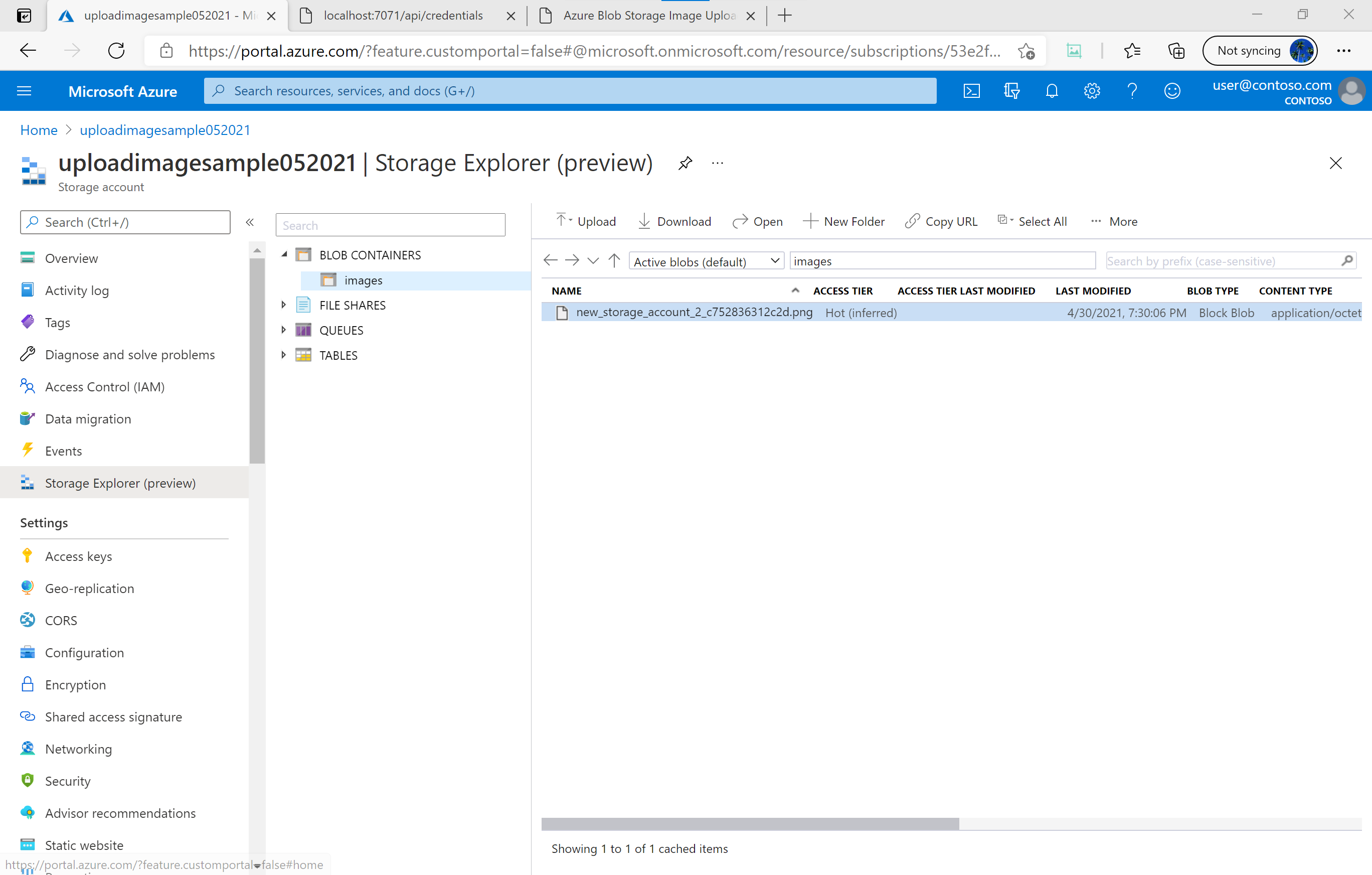Collapse the left navigation pane

250,222
